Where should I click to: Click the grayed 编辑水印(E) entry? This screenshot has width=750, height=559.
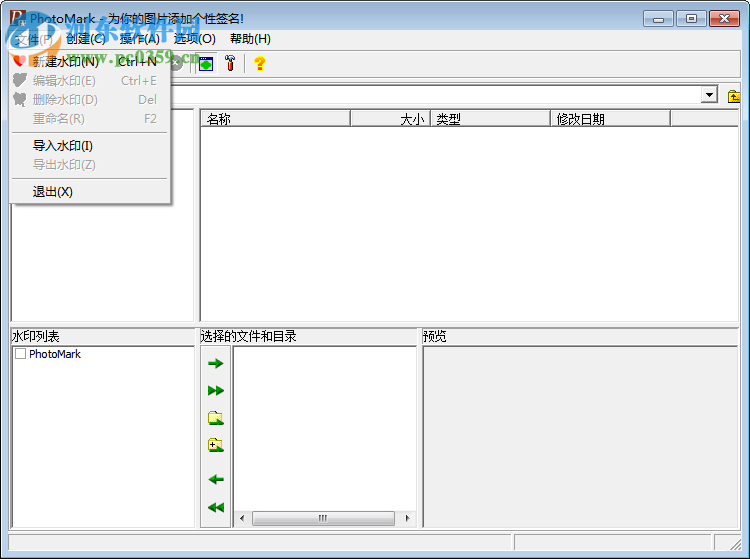tap(90, 81)
